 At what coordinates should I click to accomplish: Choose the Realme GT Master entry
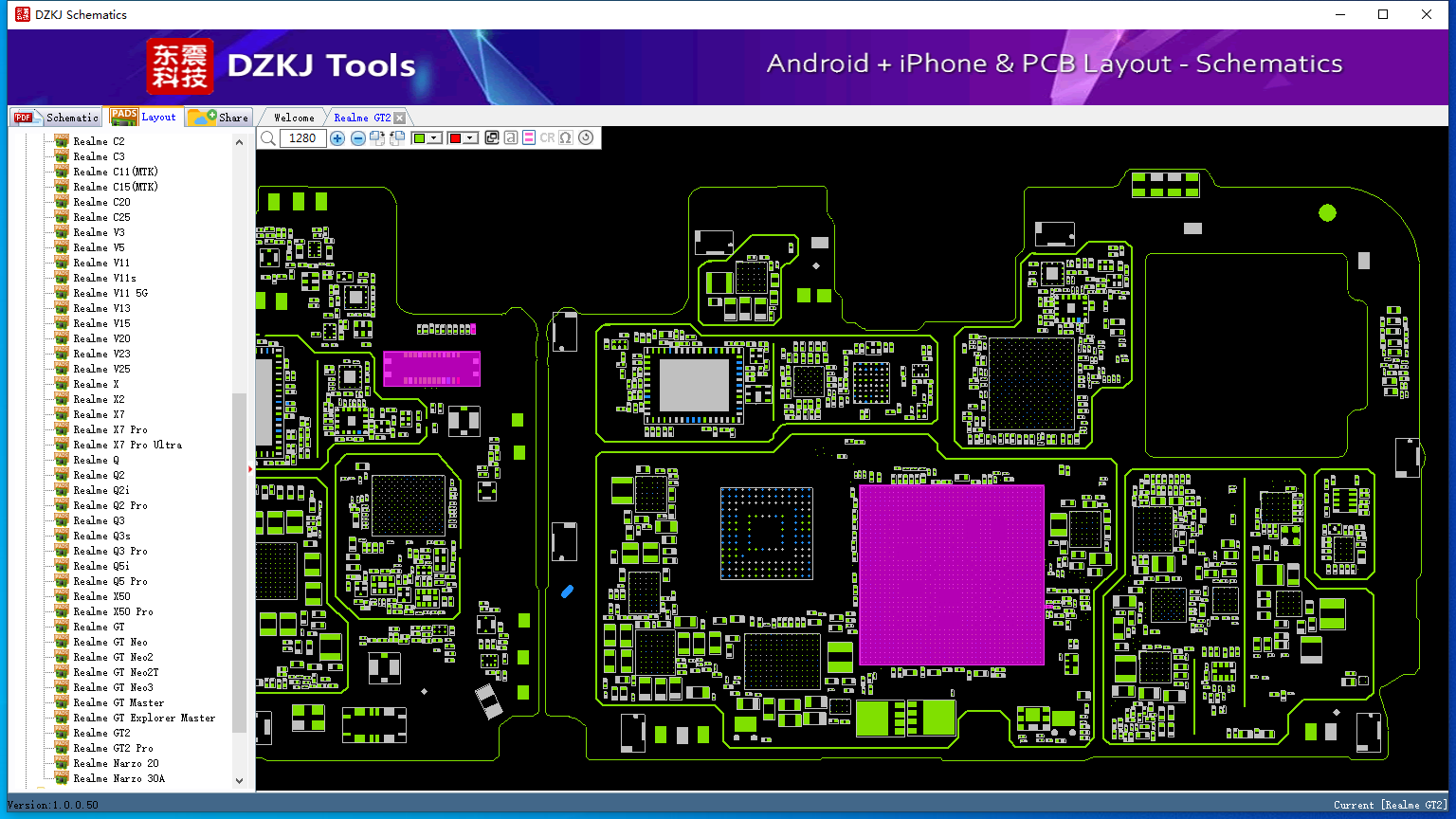click(x=119, y=702)
